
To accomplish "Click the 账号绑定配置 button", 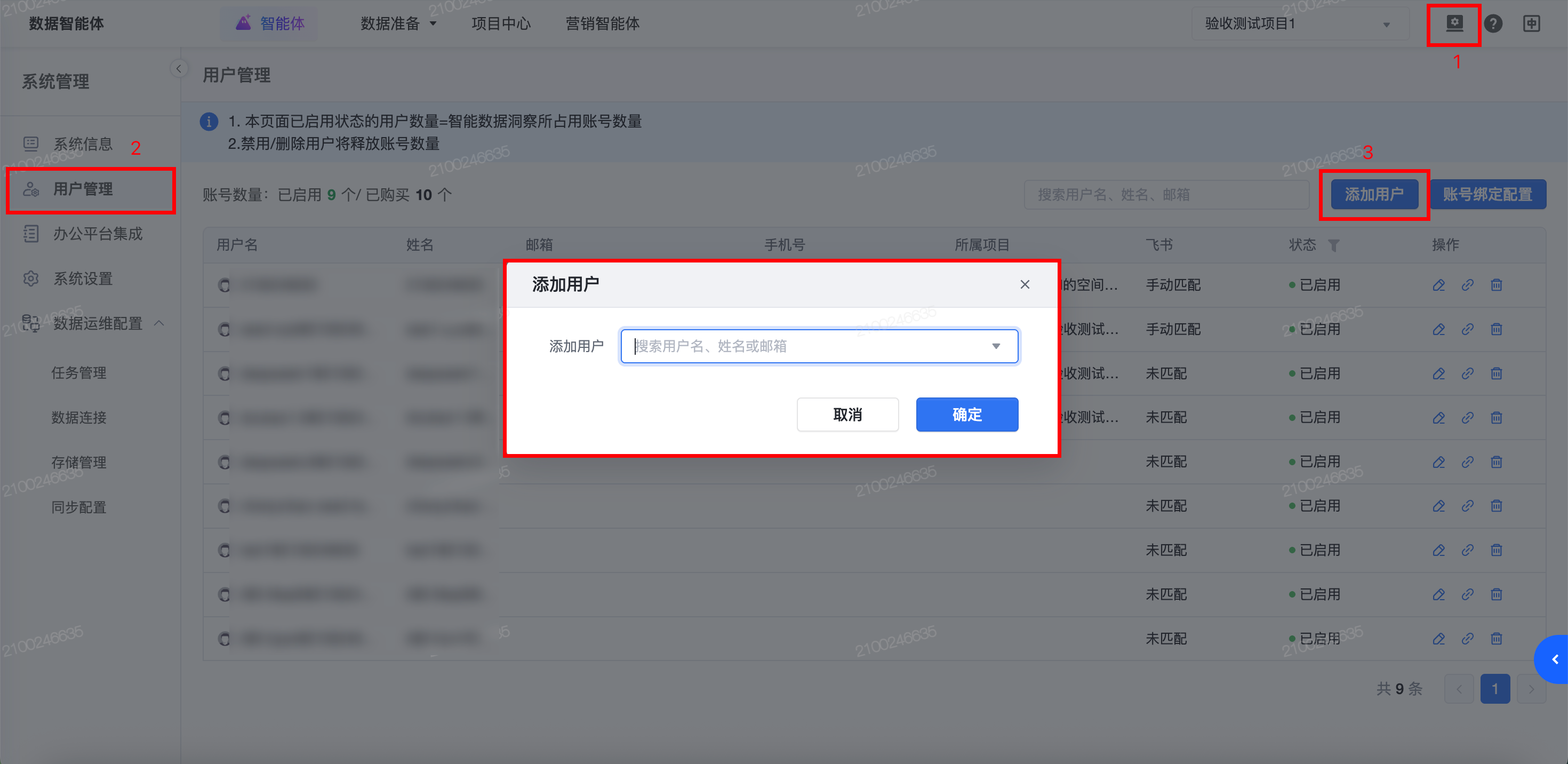I will click(1487, 195).
